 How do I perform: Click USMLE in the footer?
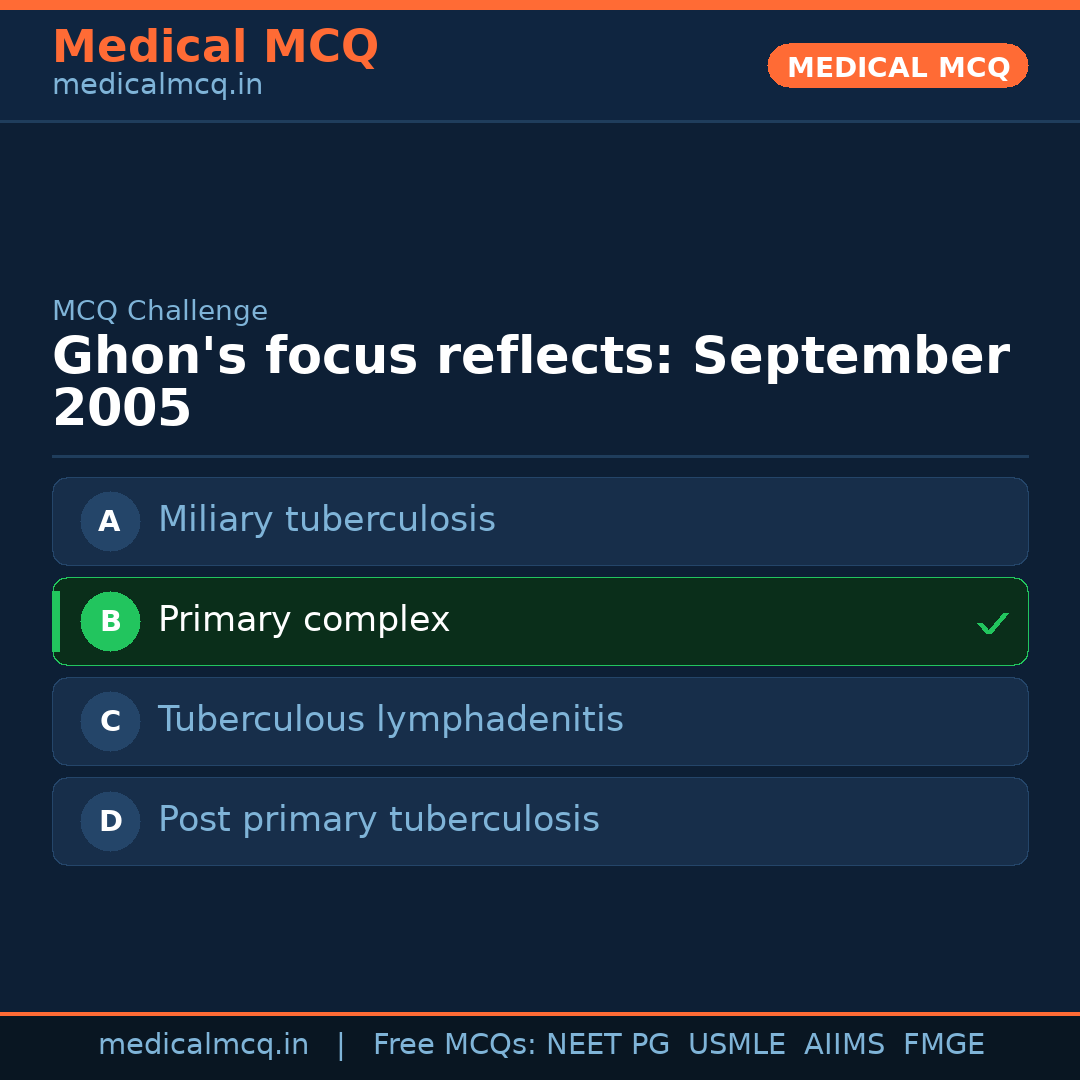(736, 1045)
